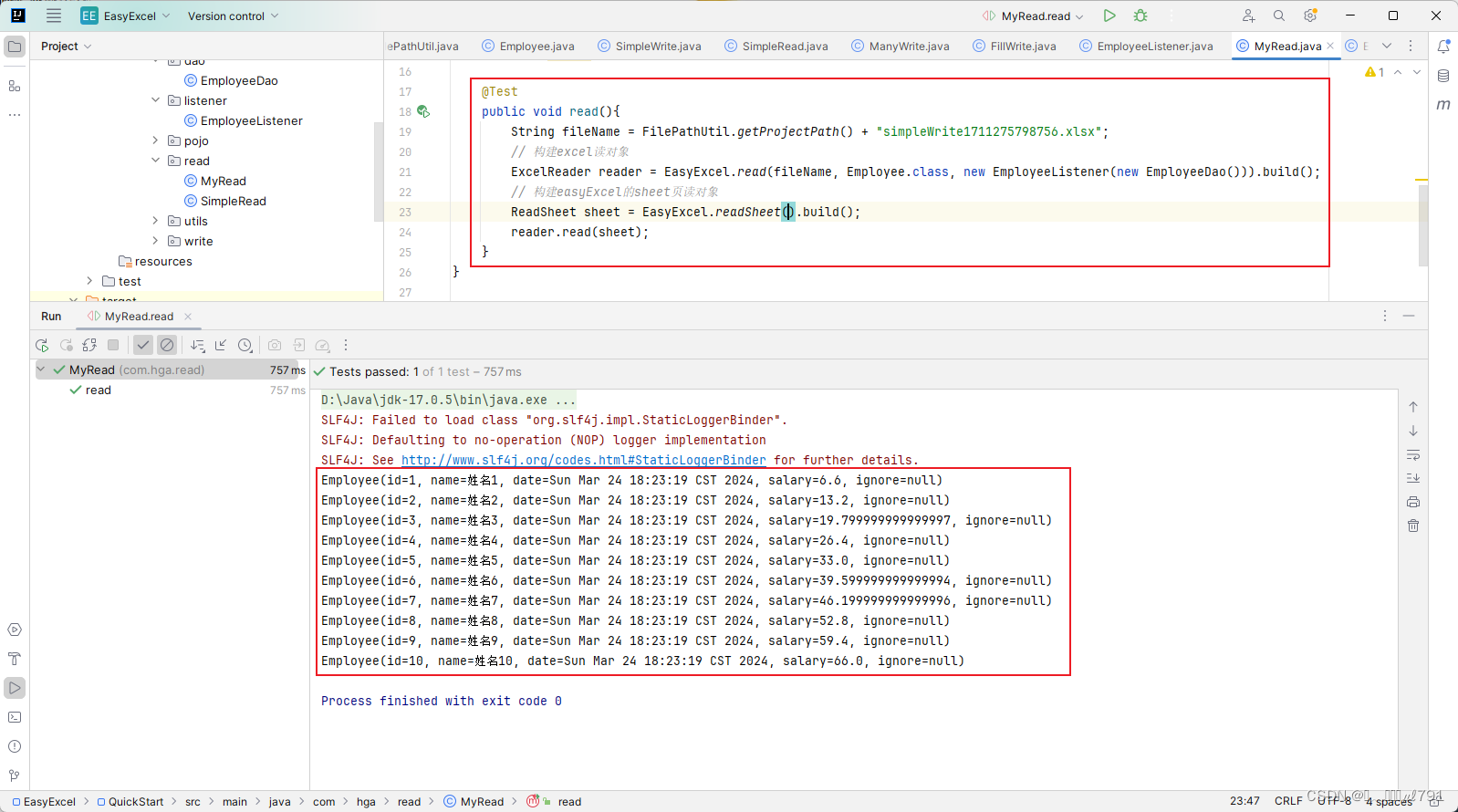Open test history clock icon
The width and height of the screenshot is (1458, 812).
(245, 345)
